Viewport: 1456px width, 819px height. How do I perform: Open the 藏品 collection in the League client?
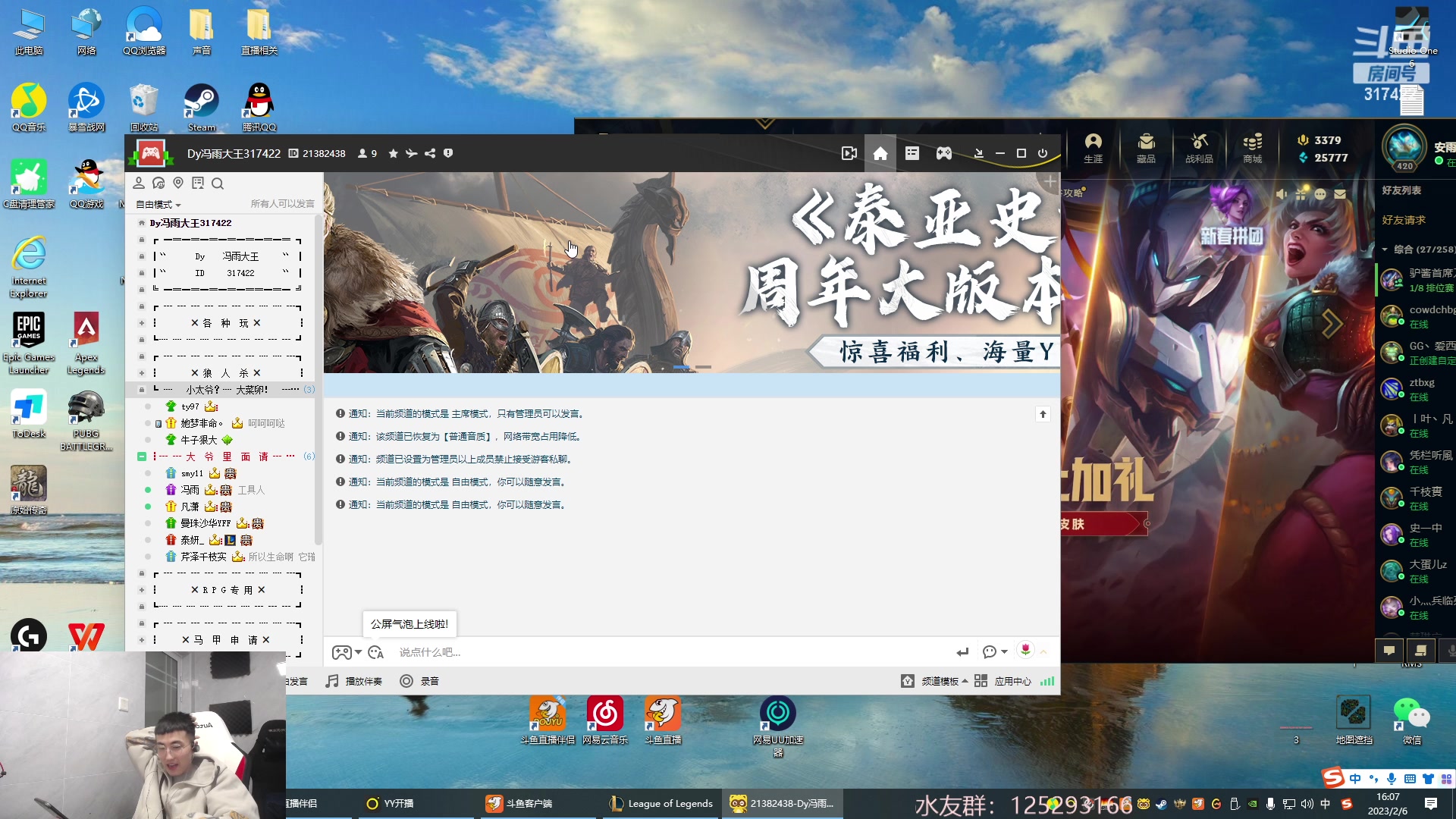1146,149
